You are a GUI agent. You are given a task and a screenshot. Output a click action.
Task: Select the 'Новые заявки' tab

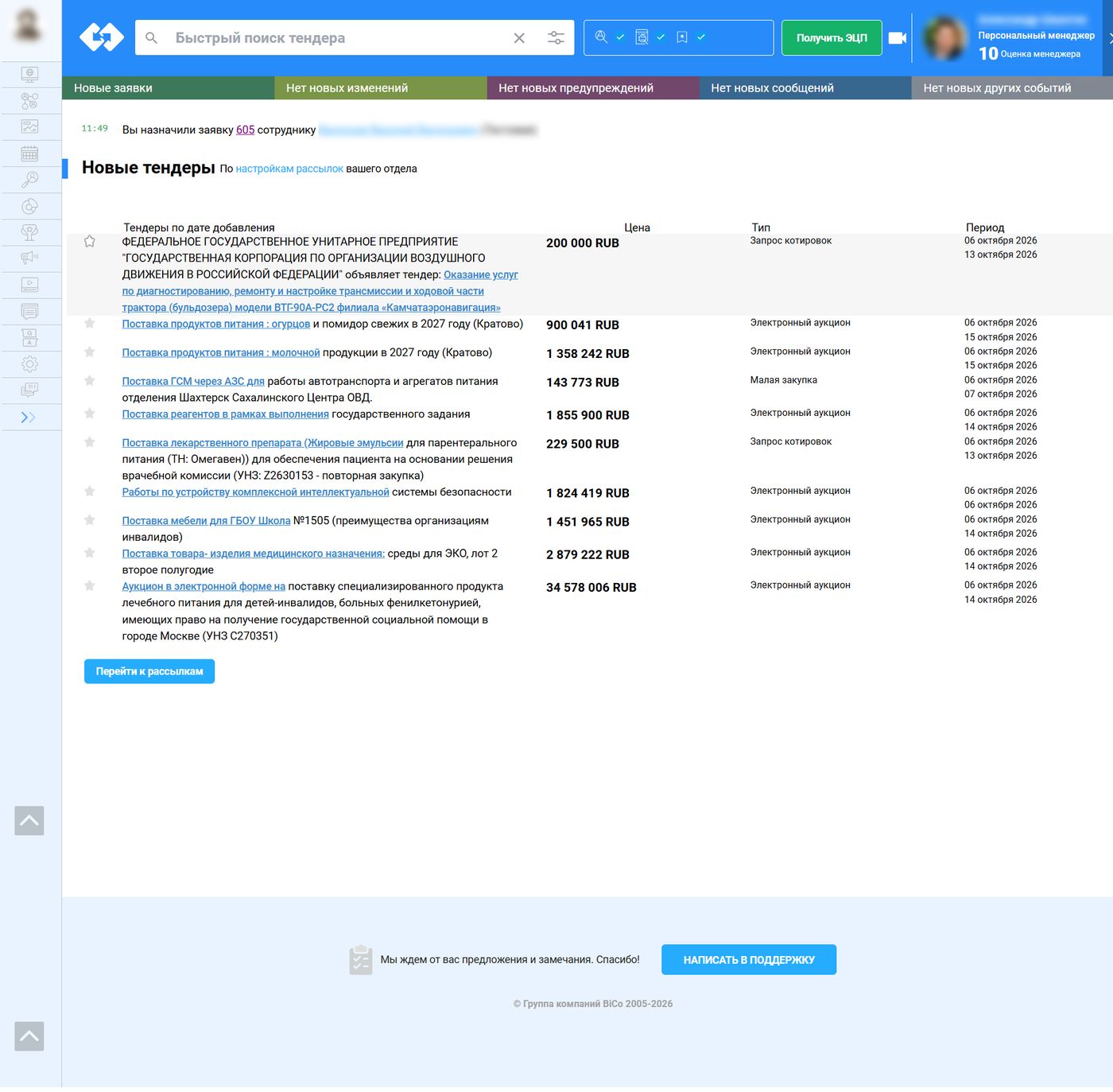point(169,87)
